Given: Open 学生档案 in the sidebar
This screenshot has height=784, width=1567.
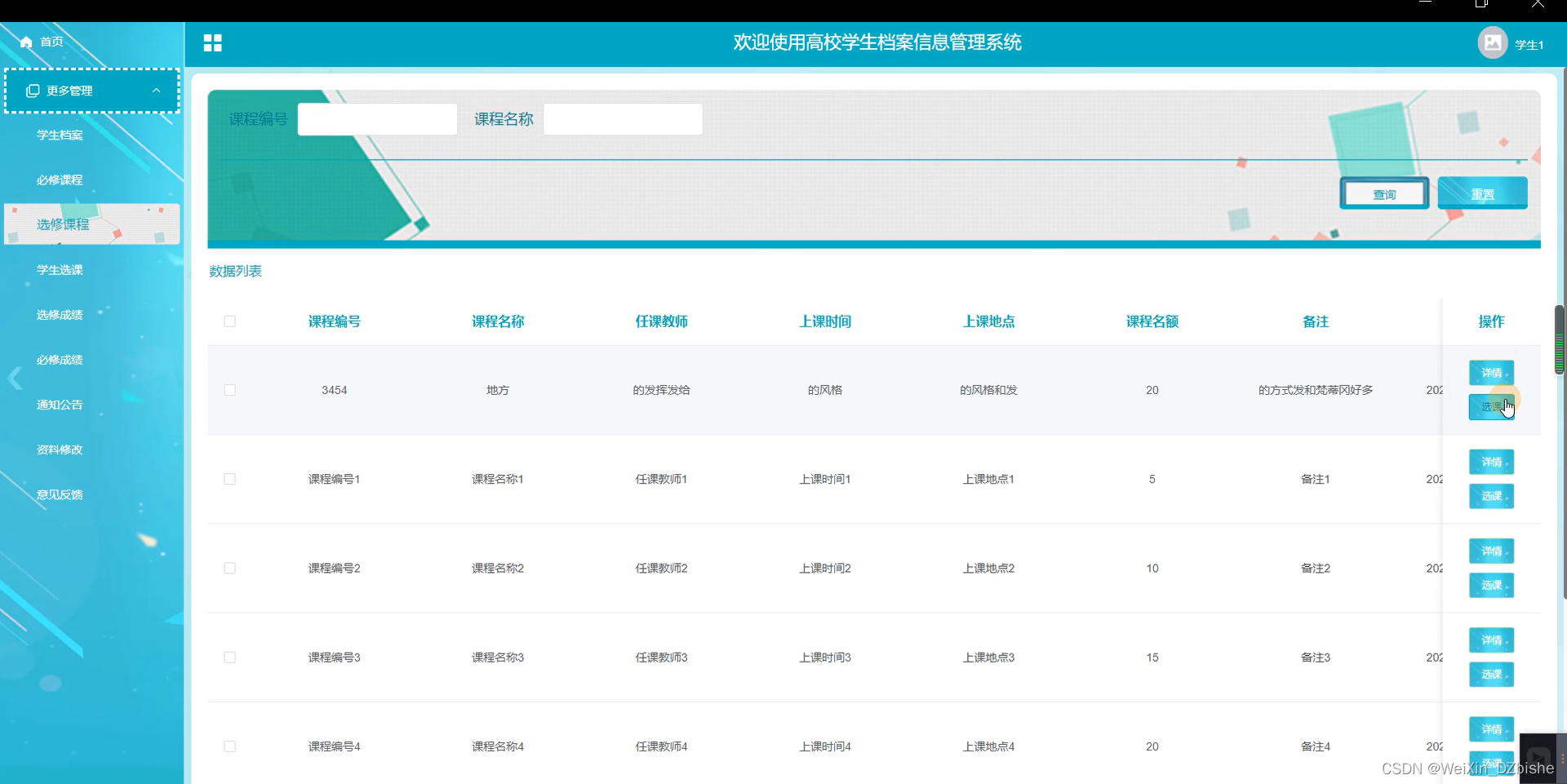Looking at the screenshot, I should point(60,135).
